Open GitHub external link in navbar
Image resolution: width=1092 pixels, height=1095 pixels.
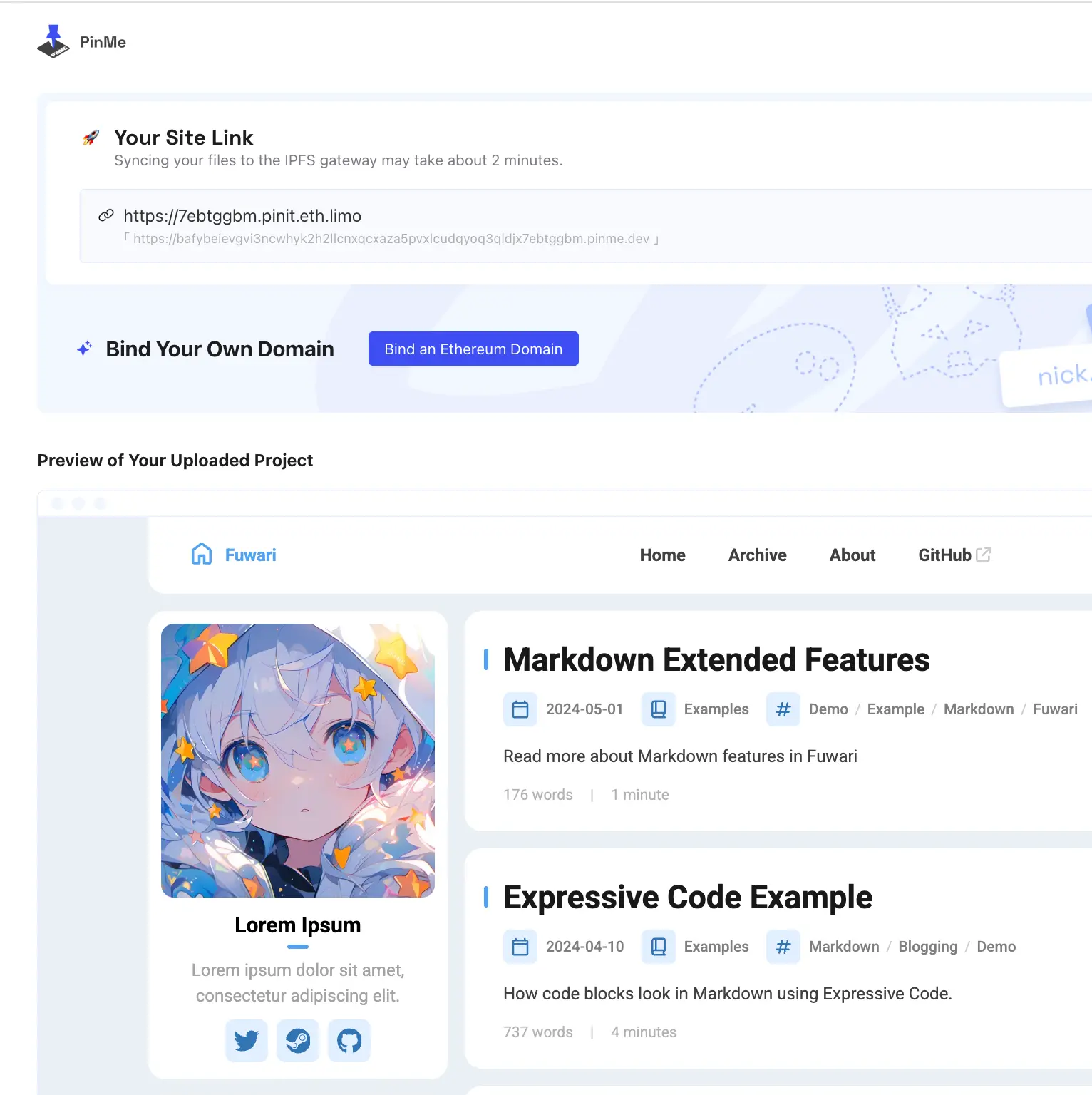coord(954,555)
